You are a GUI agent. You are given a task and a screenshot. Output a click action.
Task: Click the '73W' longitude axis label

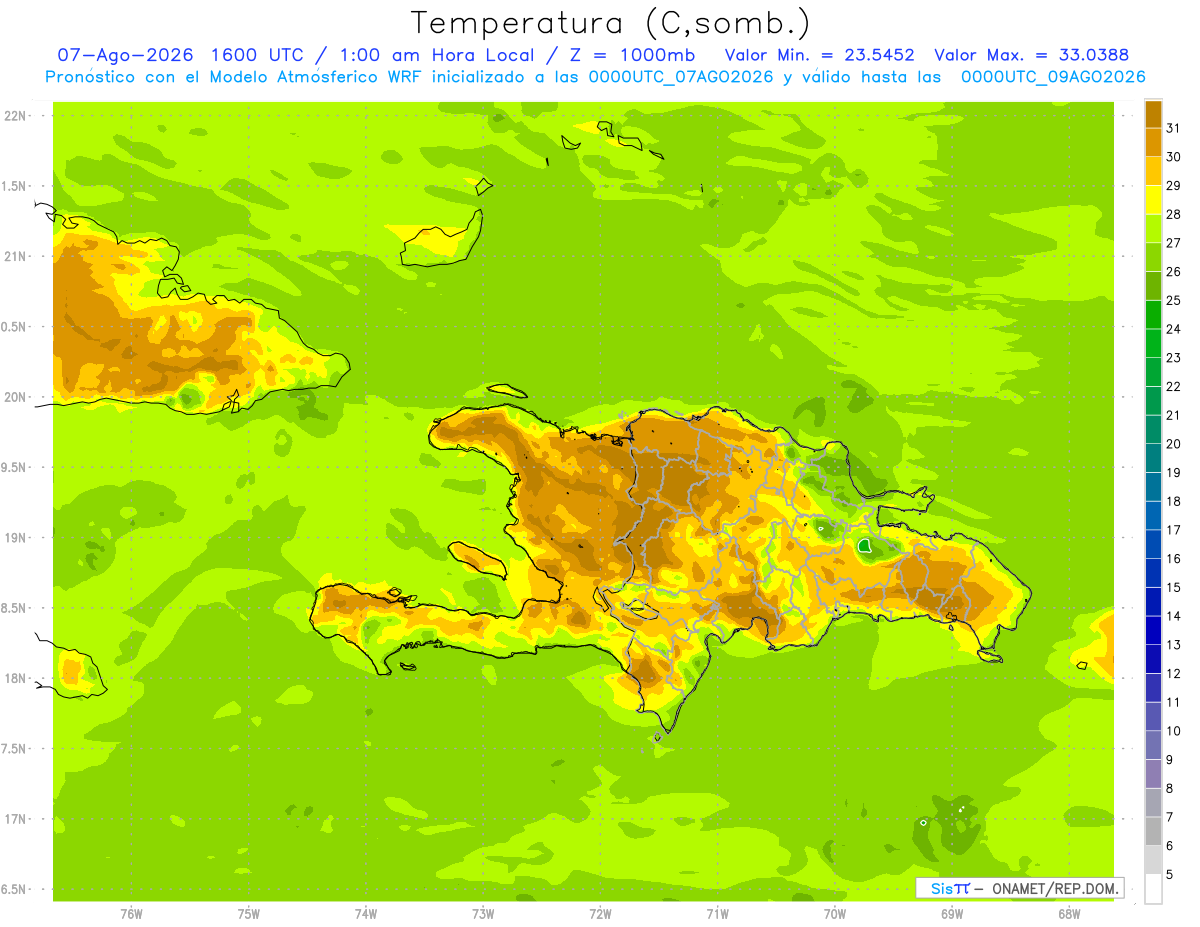pyautogui.click(x=484, y=913)
